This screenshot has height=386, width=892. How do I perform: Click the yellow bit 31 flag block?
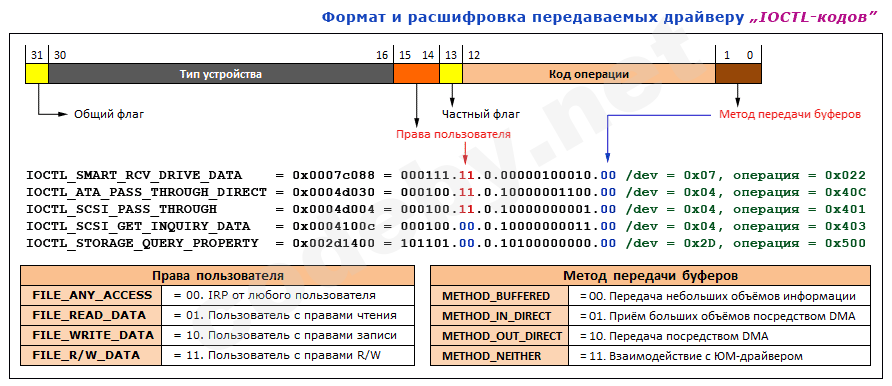click(37, 74)
